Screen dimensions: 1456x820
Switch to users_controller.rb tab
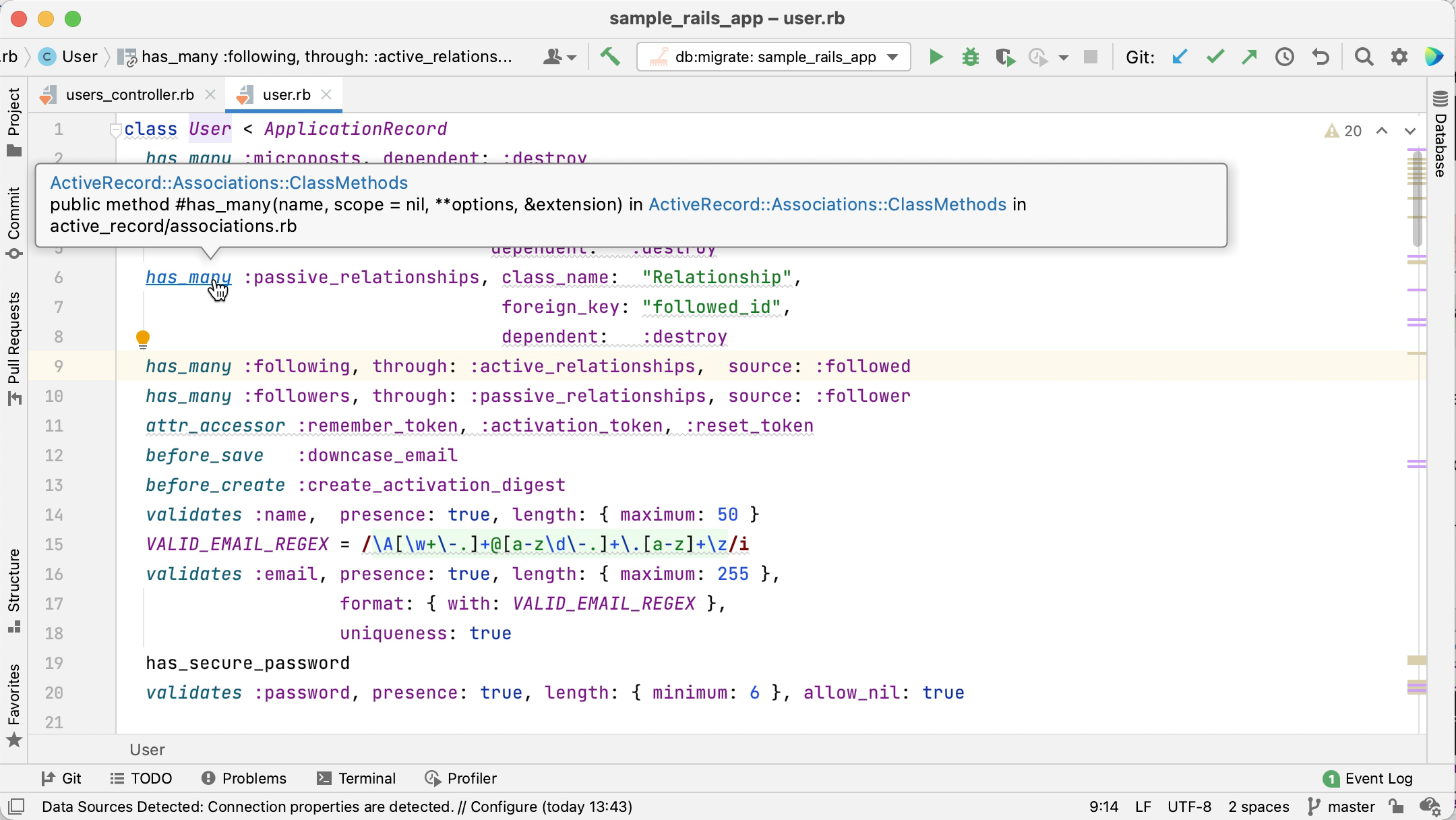[129, 95]
